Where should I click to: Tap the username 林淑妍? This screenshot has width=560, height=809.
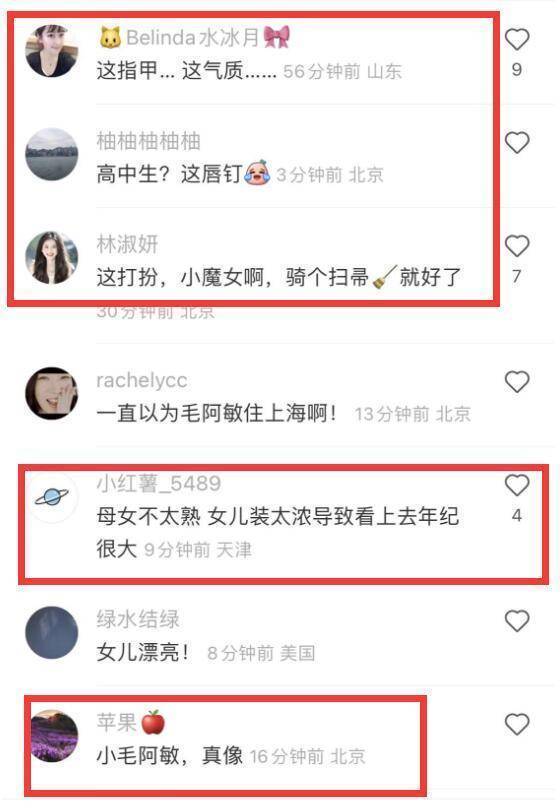(x=127, y=244)
